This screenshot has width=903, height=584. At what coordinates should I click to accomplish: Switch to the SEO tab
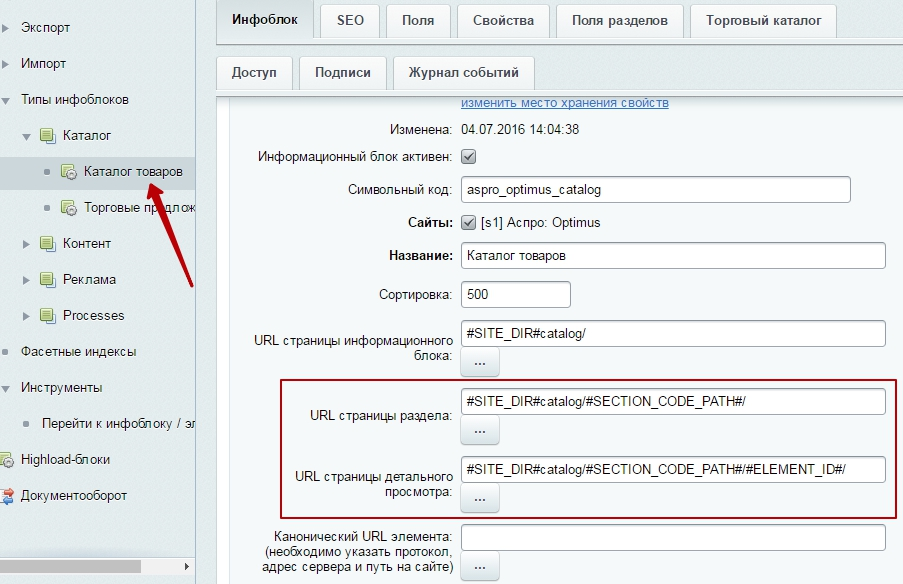pos(350,20)
